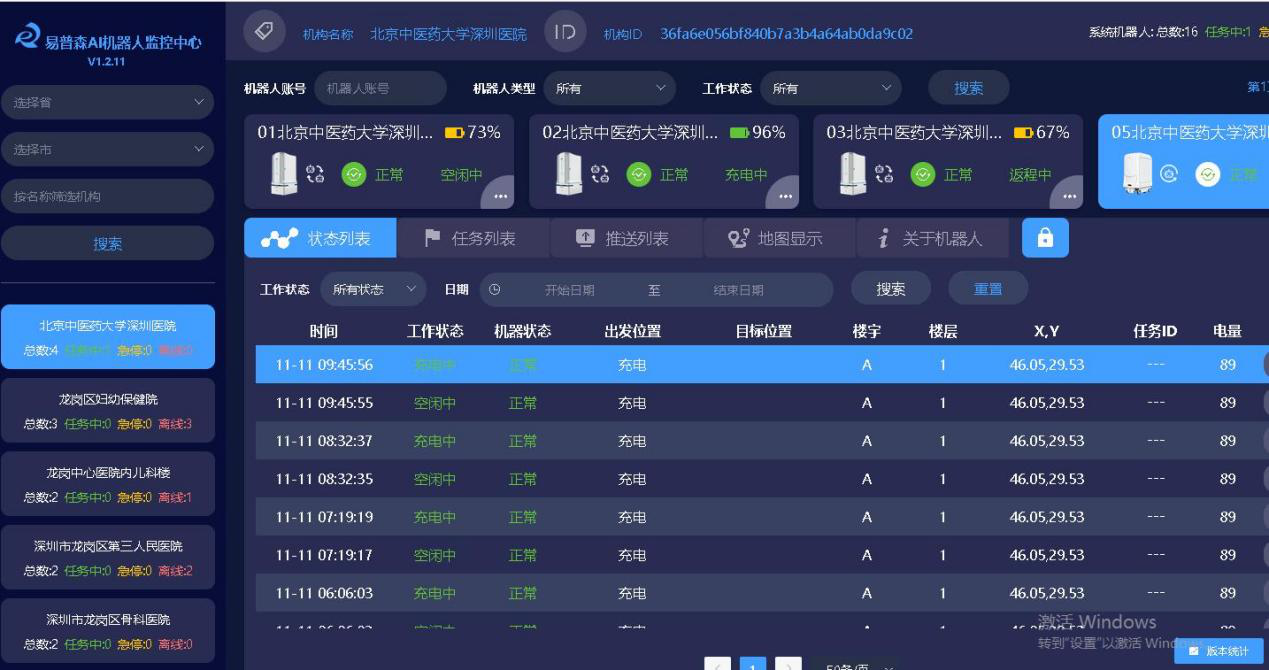Click the robot image on card 01

pyautogui.click(x=284, y=174)
